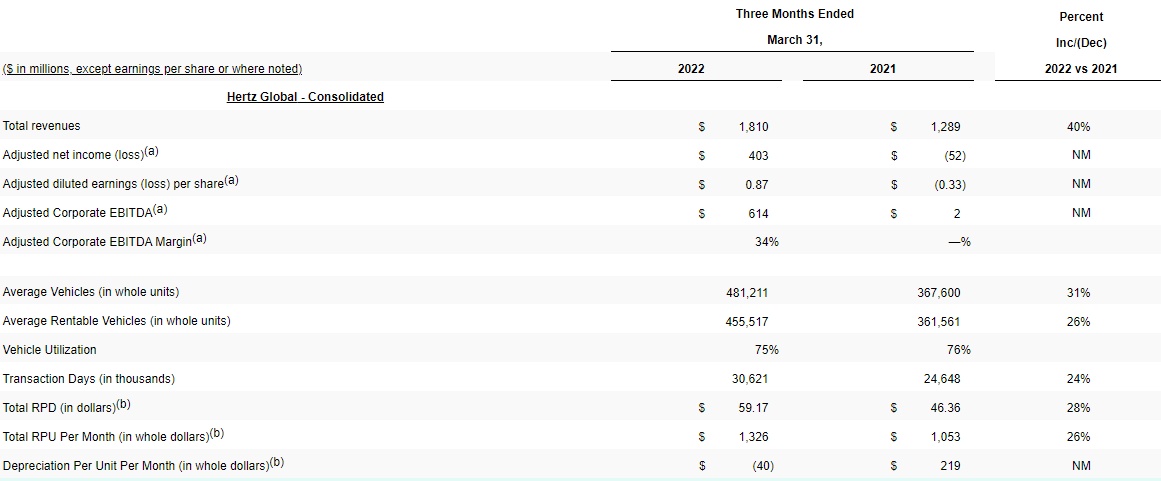The height and width of the screenshot is (481, 1161).
Task: Select the 2022 Total RPD value 59.17
Action: click(x=753, y=408)
